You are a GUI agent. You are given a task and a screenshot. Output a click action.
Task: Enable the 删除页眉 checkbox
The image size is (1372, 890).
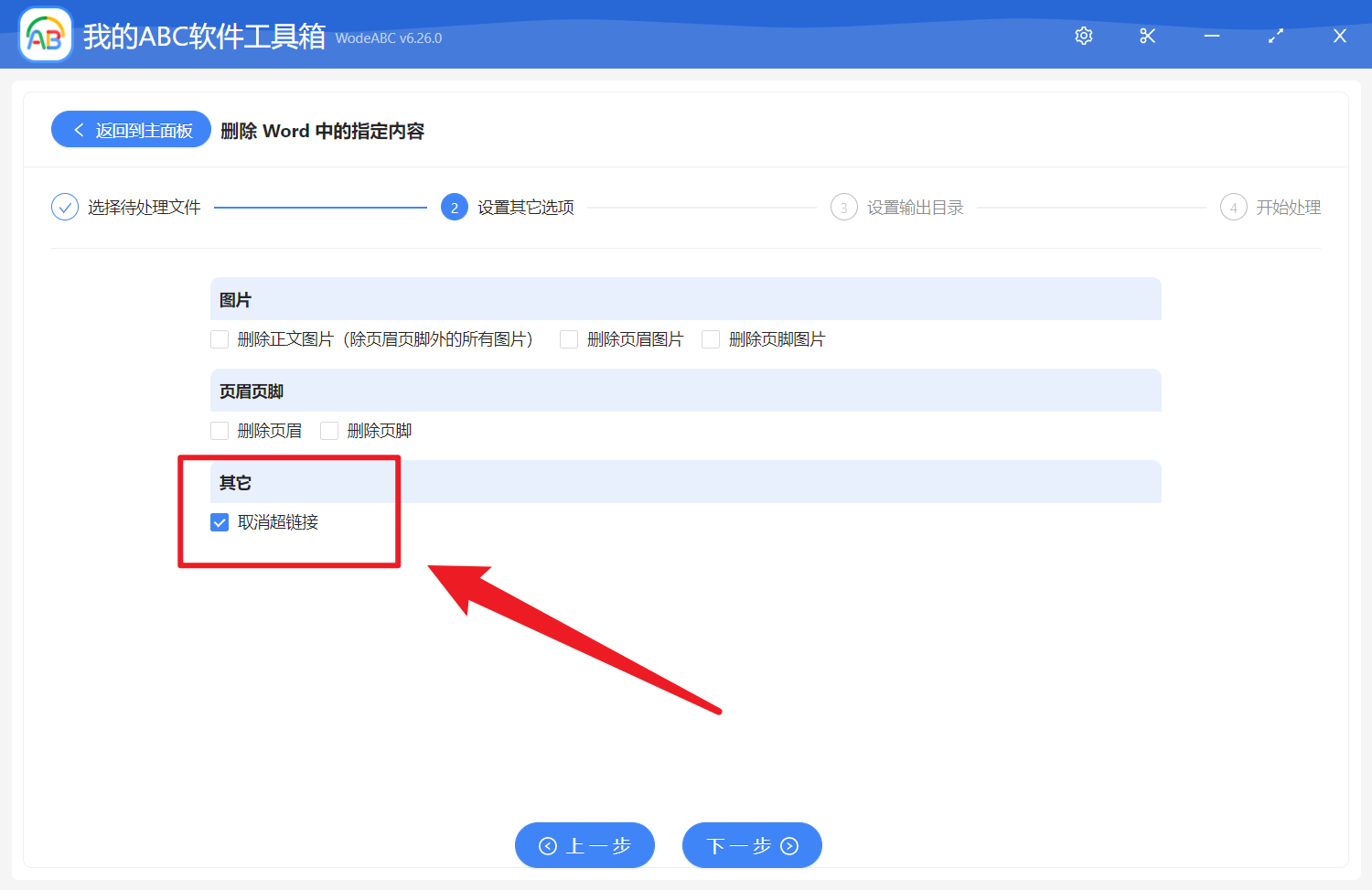pos(220,430)
